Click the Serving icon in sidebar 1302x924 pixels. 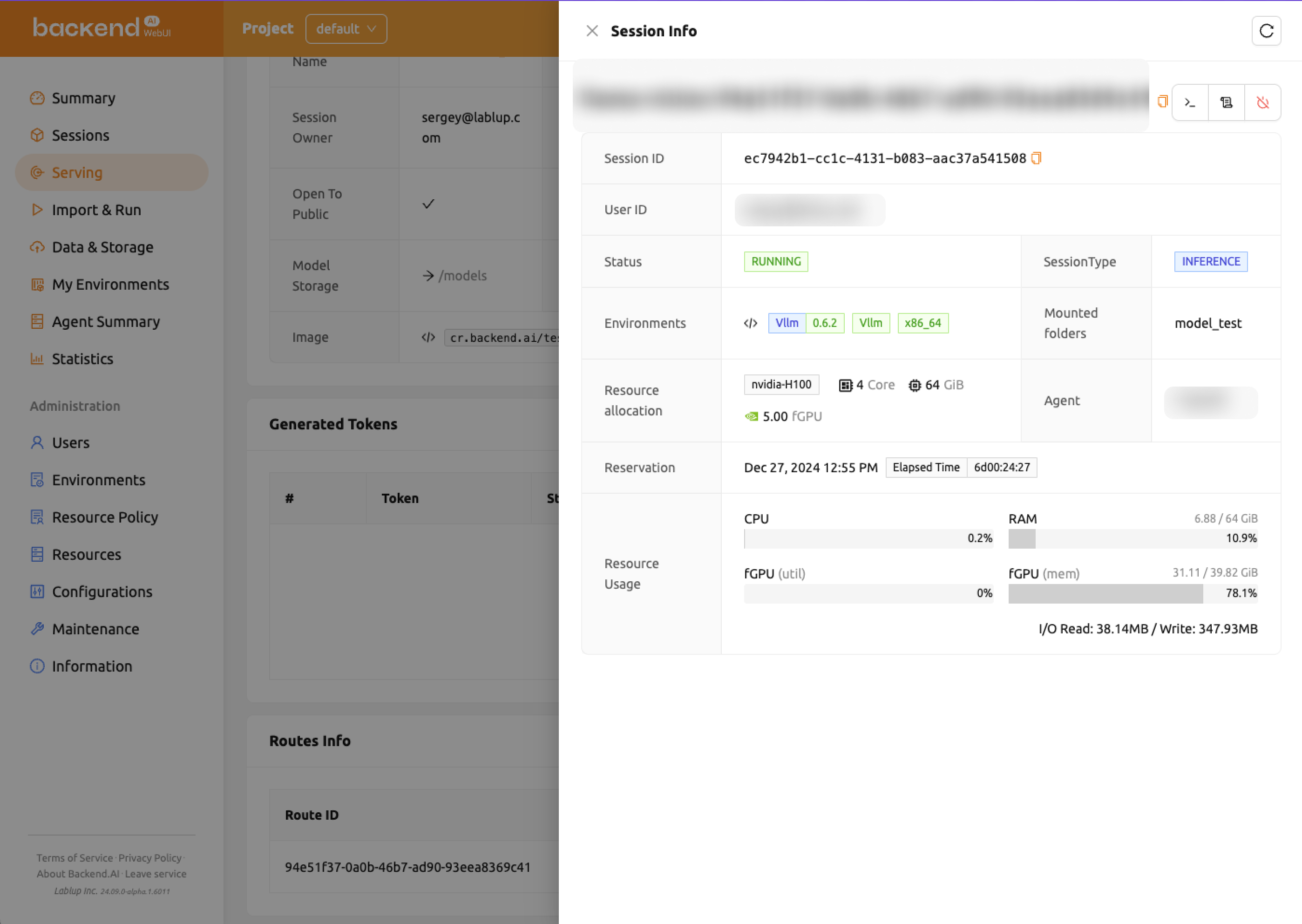tap(37, 172)
